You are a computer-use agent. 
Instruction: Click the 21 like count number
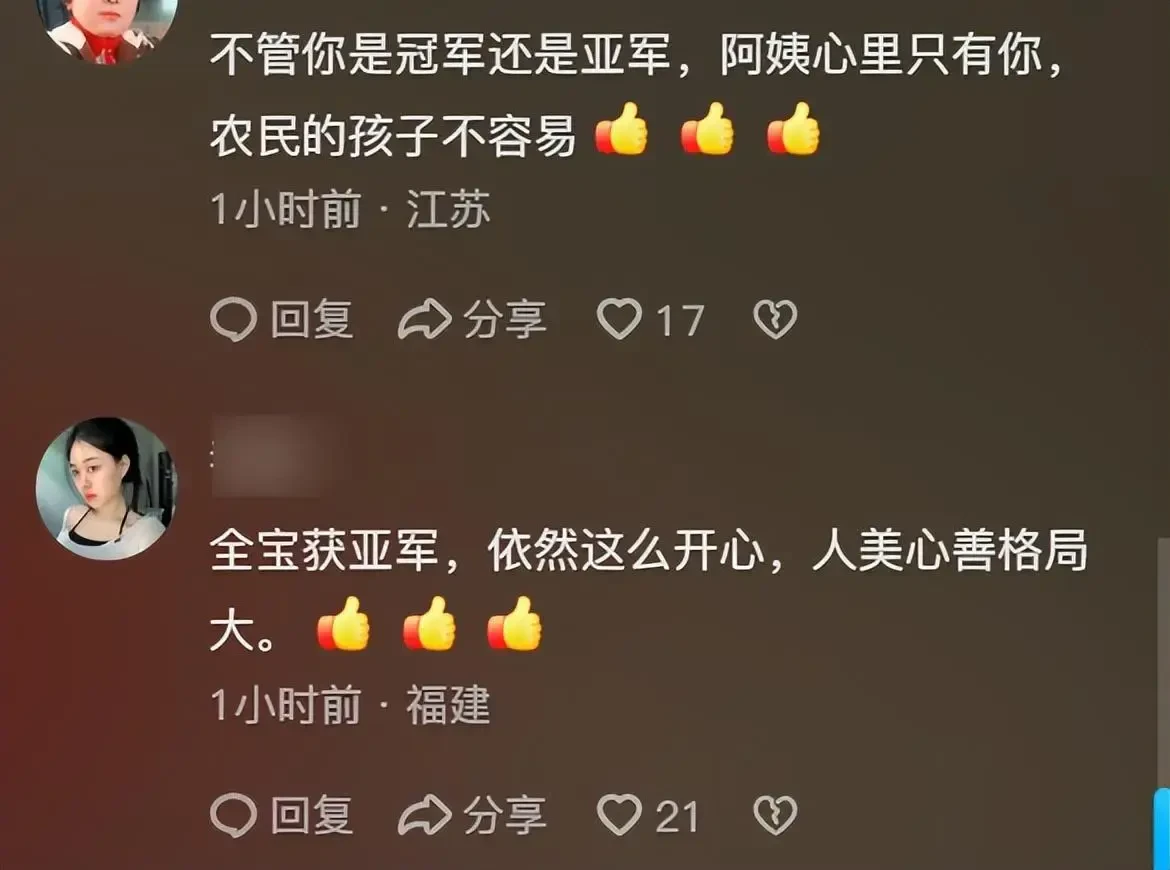click(x=678, y=816)
